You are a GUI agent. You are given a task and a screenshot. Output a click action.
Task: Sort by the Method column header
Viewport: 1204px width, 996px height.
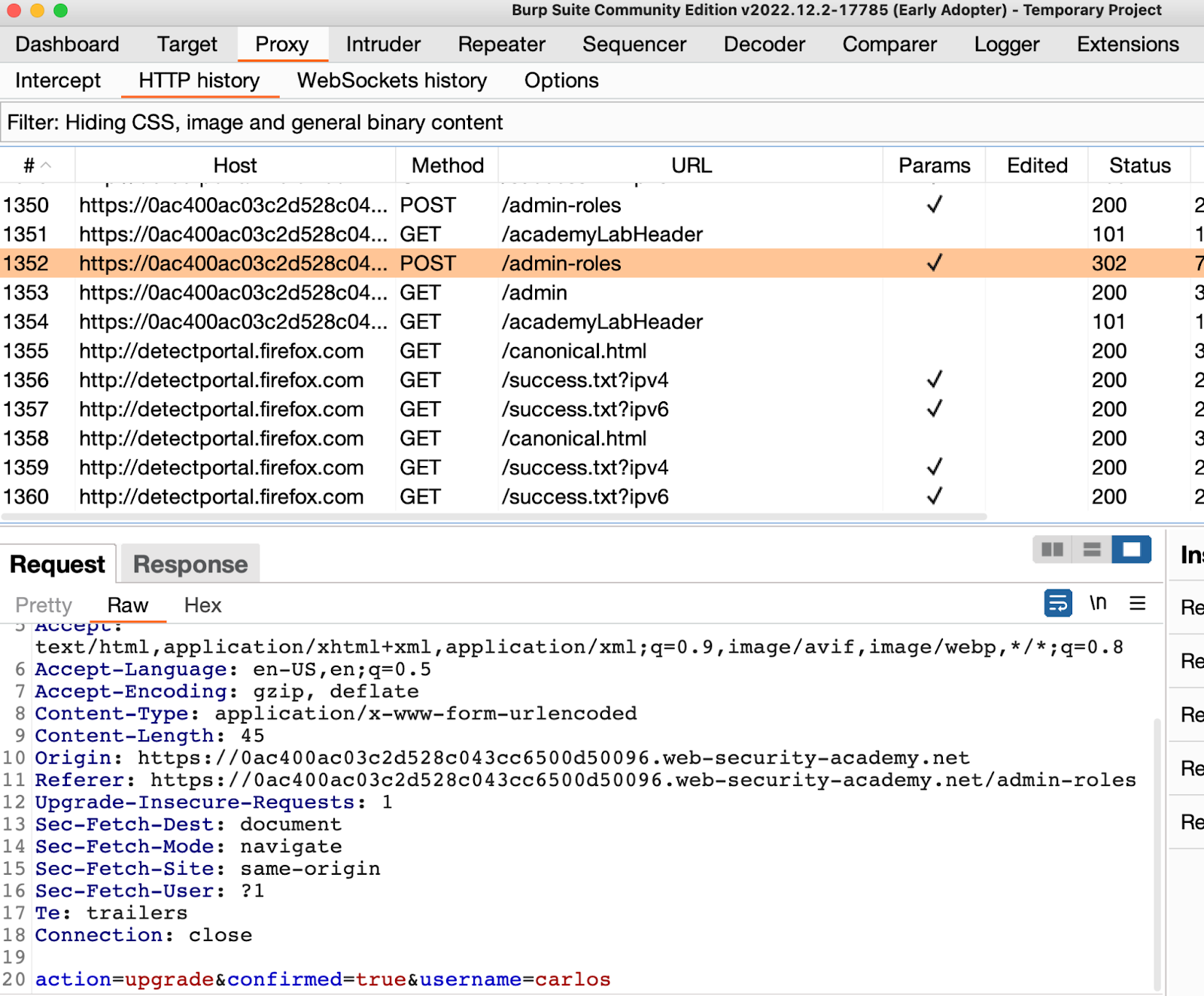[x=448, y=165]
